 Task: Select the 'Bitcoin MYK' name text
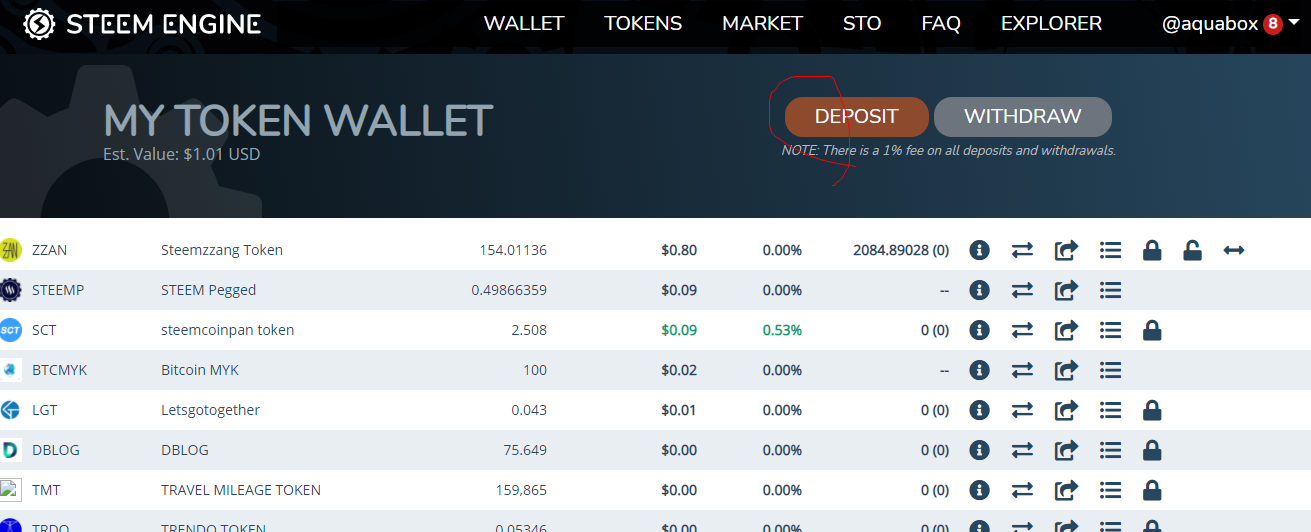click(200, 370)
